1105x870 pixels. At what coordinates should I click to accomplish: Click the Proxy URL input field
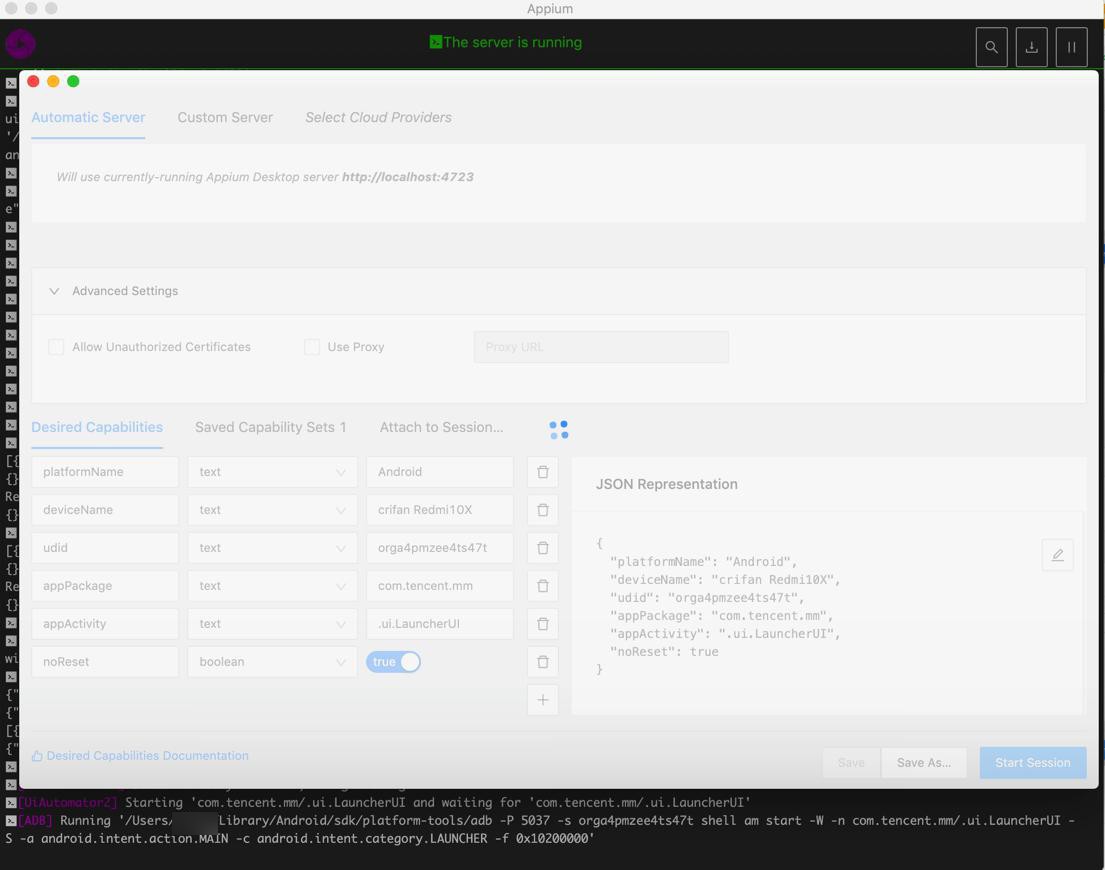coord(601,347)
